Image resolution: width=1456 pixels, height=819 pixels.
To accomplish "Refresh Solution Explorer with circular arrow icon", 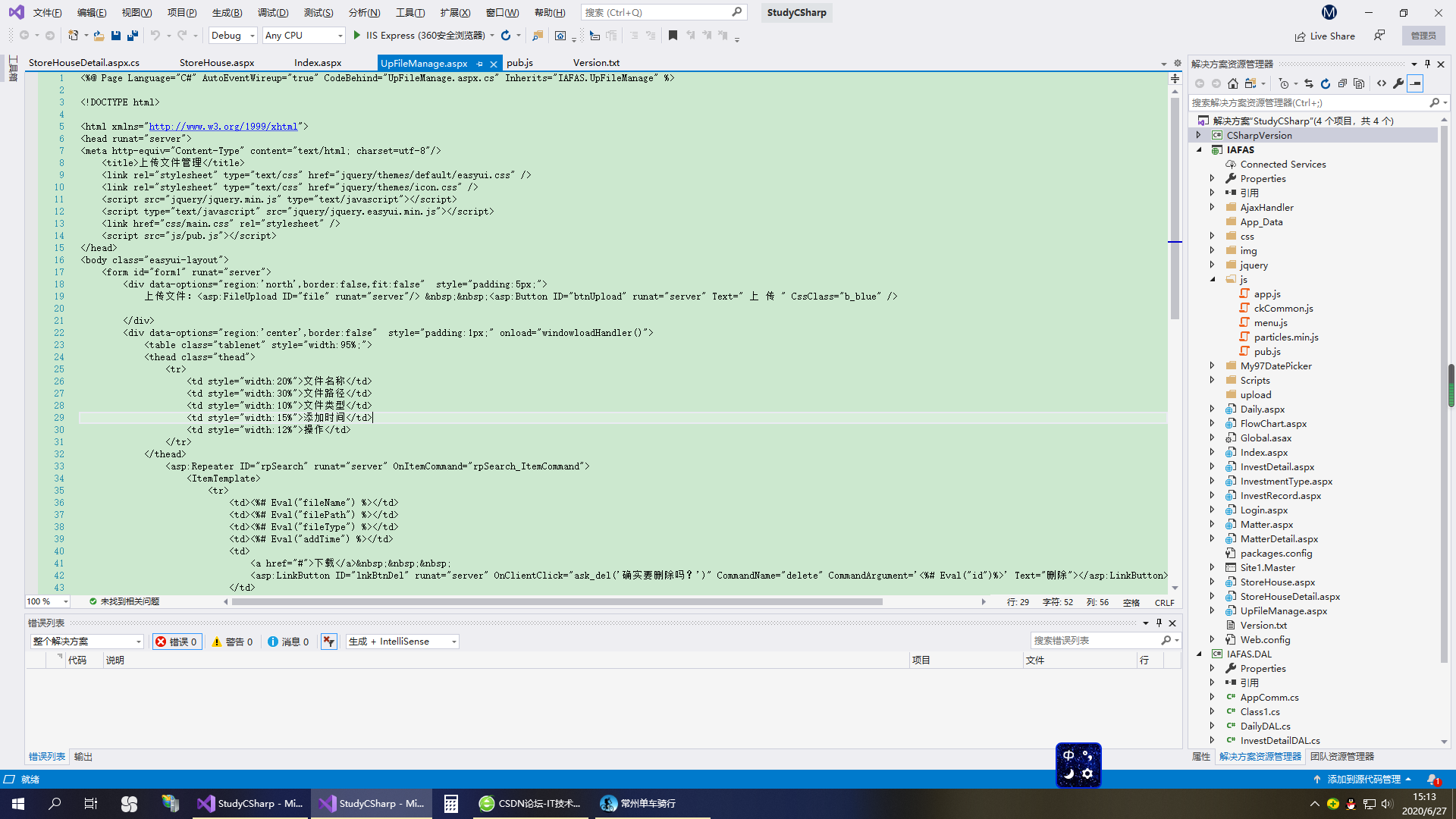I will (1326, 83).
